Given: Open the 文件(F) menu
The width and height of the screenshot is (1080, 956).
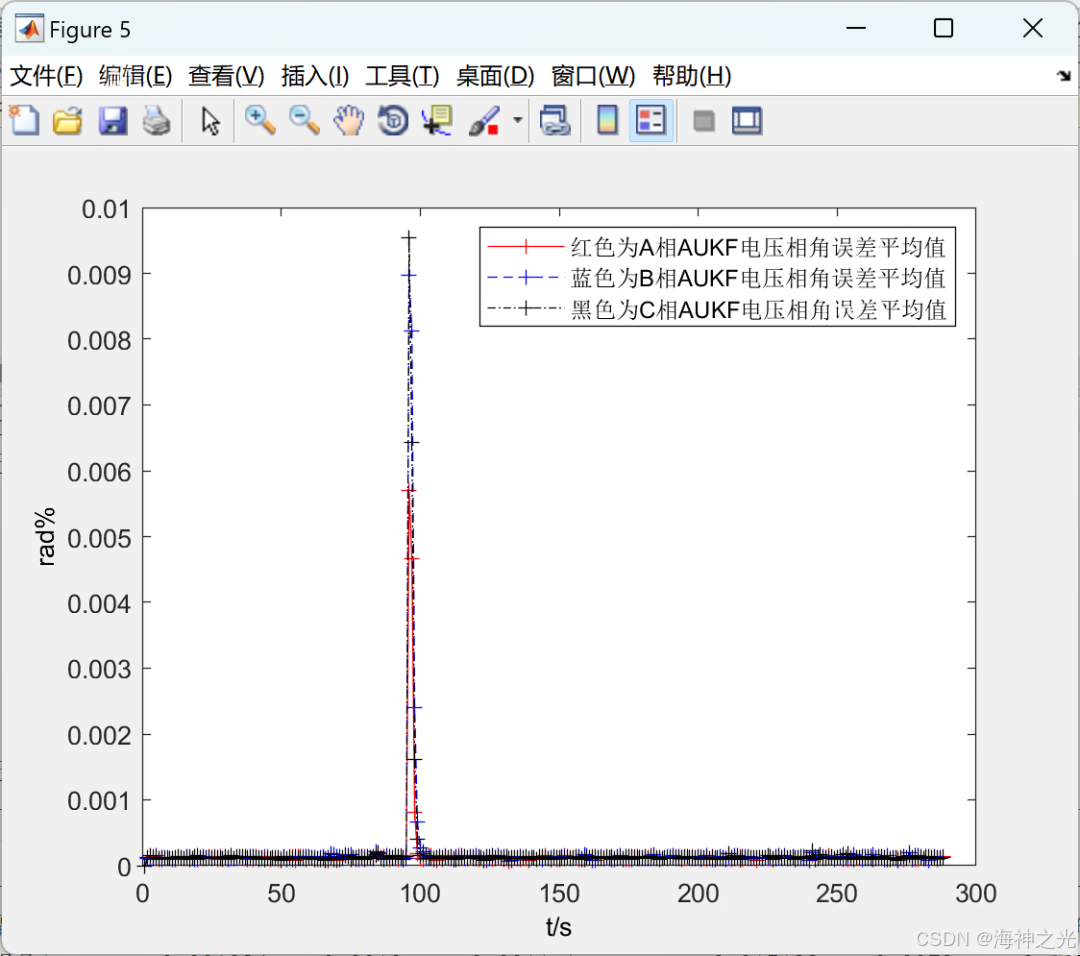Looking at the screenshot, I should 46,76.
